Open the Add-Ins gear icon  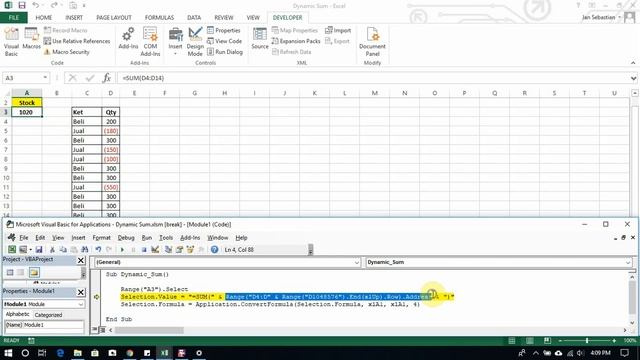click(x=128, y=38)
